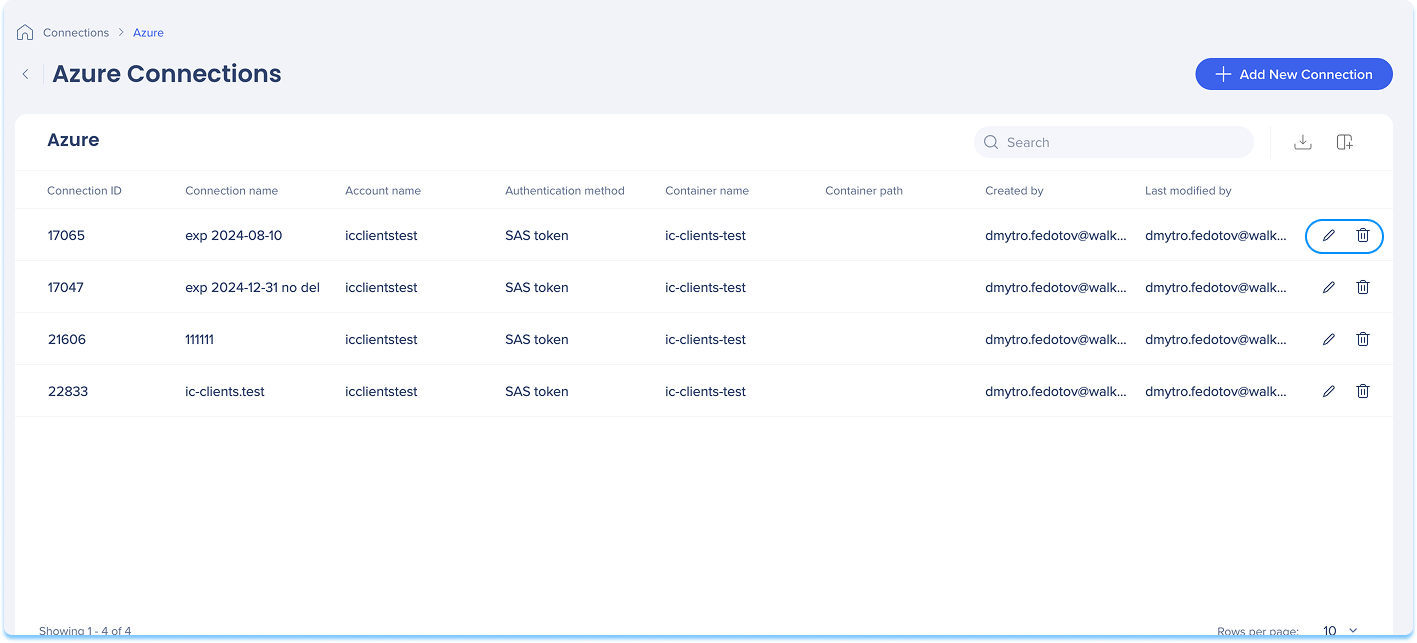Viewport: 1417px width, 643px height.
Task: Click the Last modified by column header
Action: pyautogui.click(x=1188, y=191)
